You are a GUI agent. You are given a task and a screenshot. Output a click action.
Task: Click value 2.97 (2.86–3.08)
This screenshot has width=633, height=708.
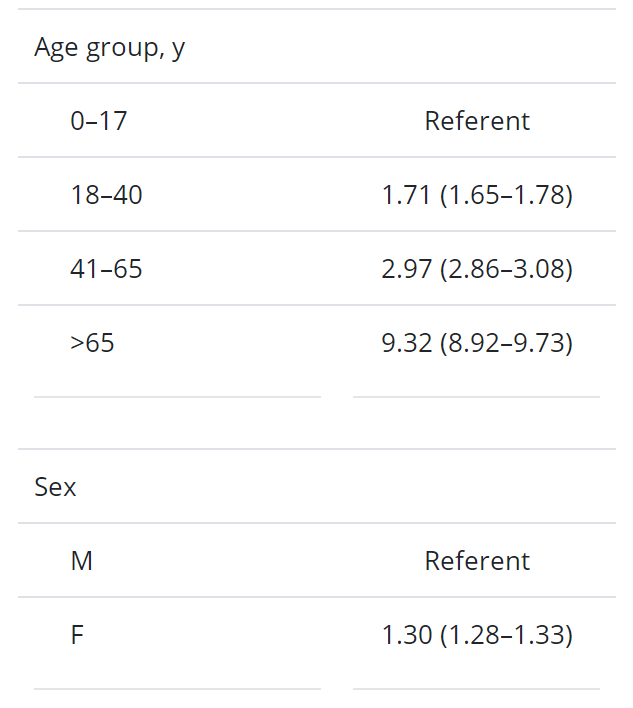[477, 269]
